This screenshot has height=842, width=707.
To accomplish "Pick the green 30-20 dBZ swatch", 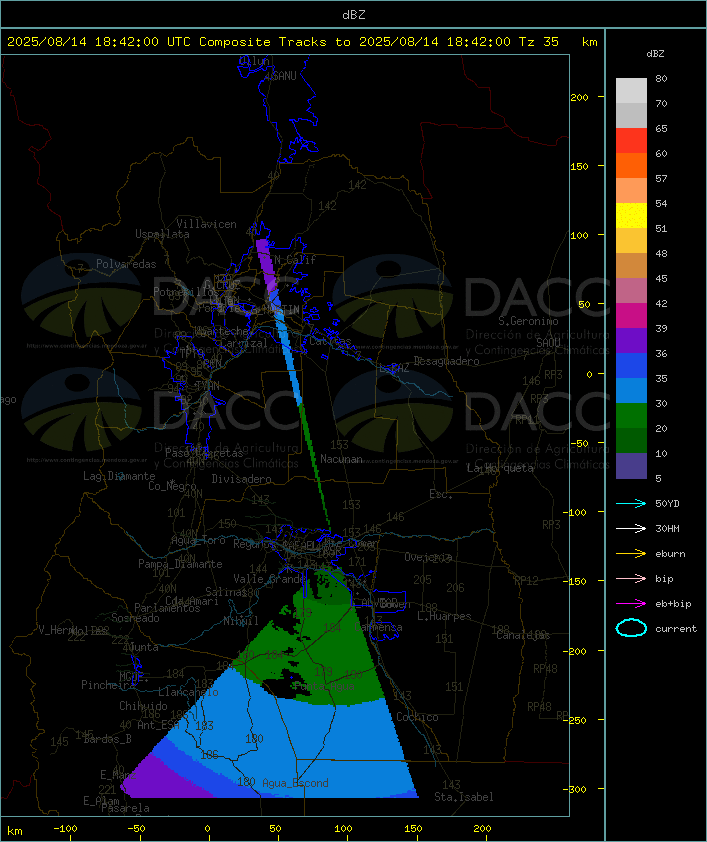I will (631, 416).
